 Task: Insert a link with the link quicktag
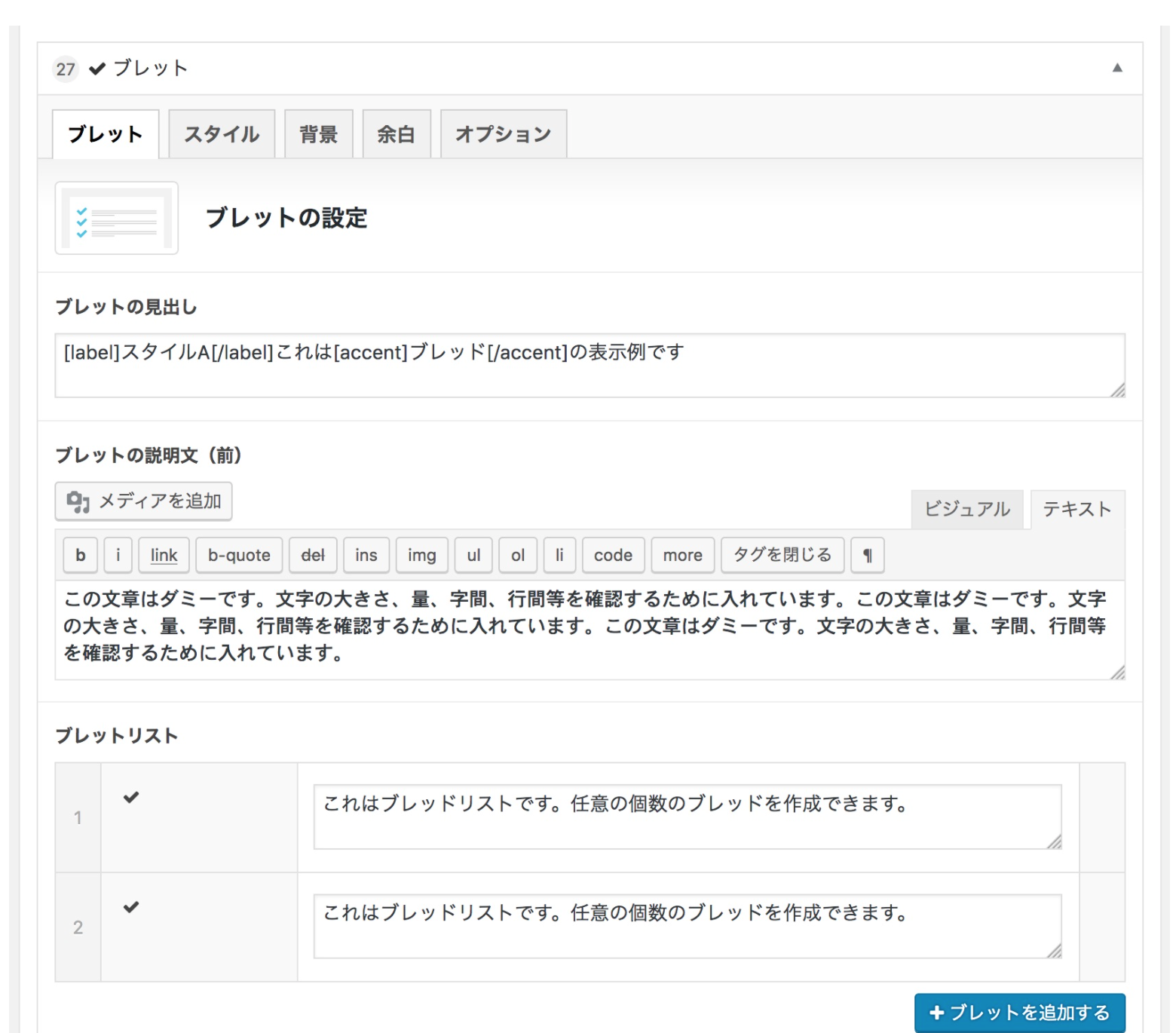[164, 556]
